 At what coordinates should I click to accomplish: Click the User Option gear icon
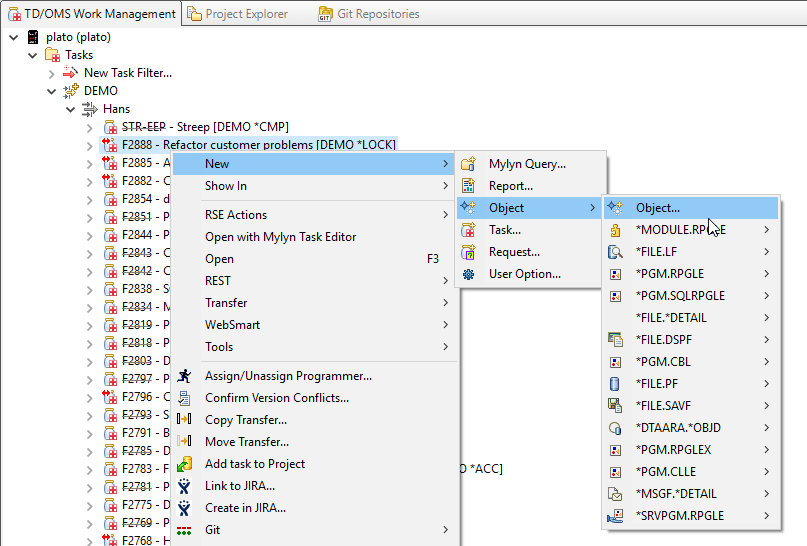click(468, 274)
